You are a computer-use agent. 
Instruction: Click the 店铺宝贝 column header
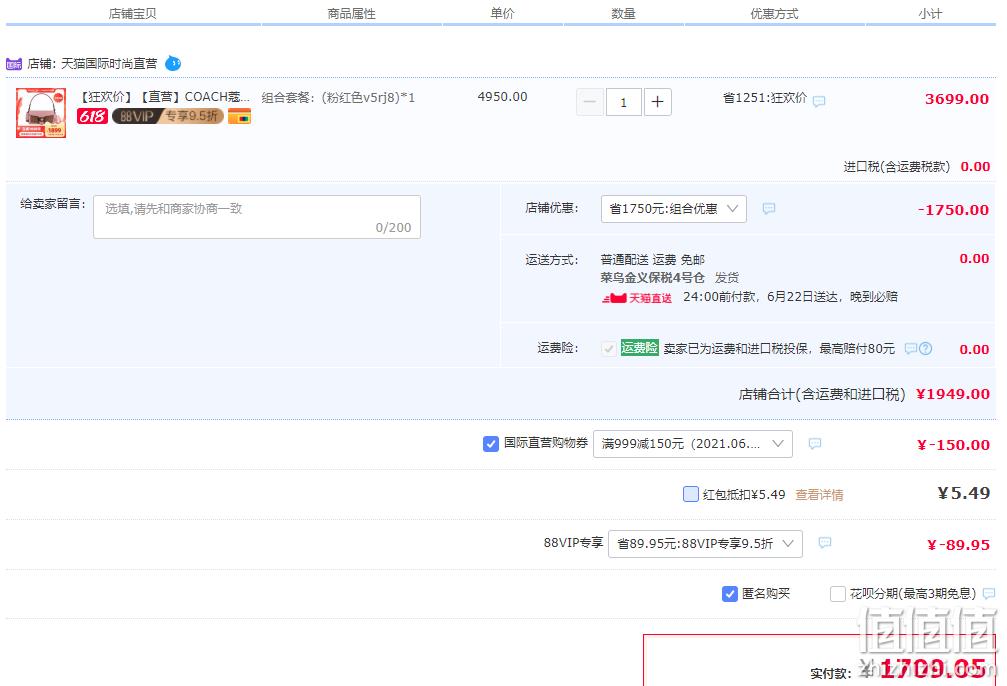pos(132,13)
